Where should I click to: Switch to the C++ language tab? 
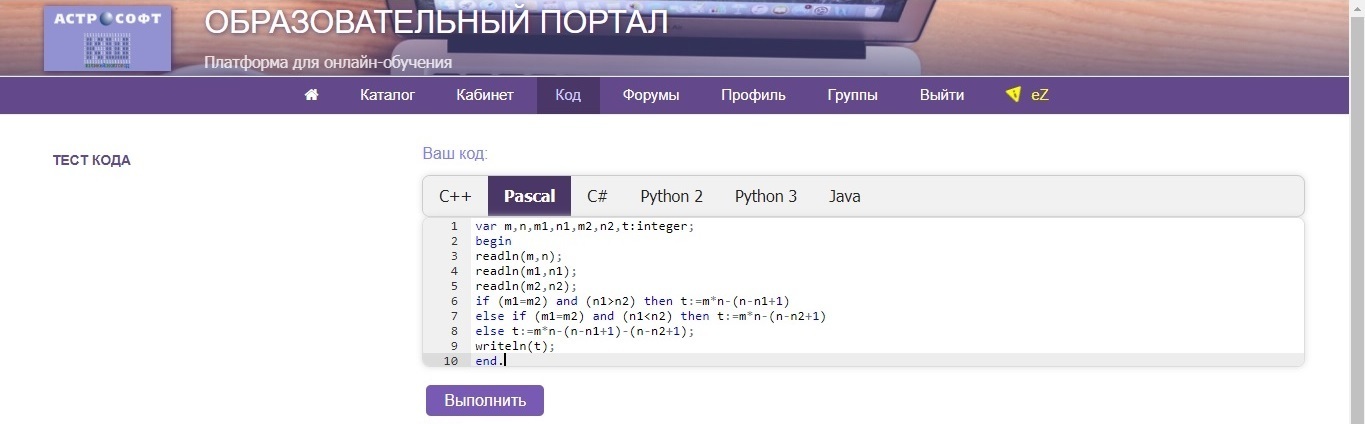455,196
